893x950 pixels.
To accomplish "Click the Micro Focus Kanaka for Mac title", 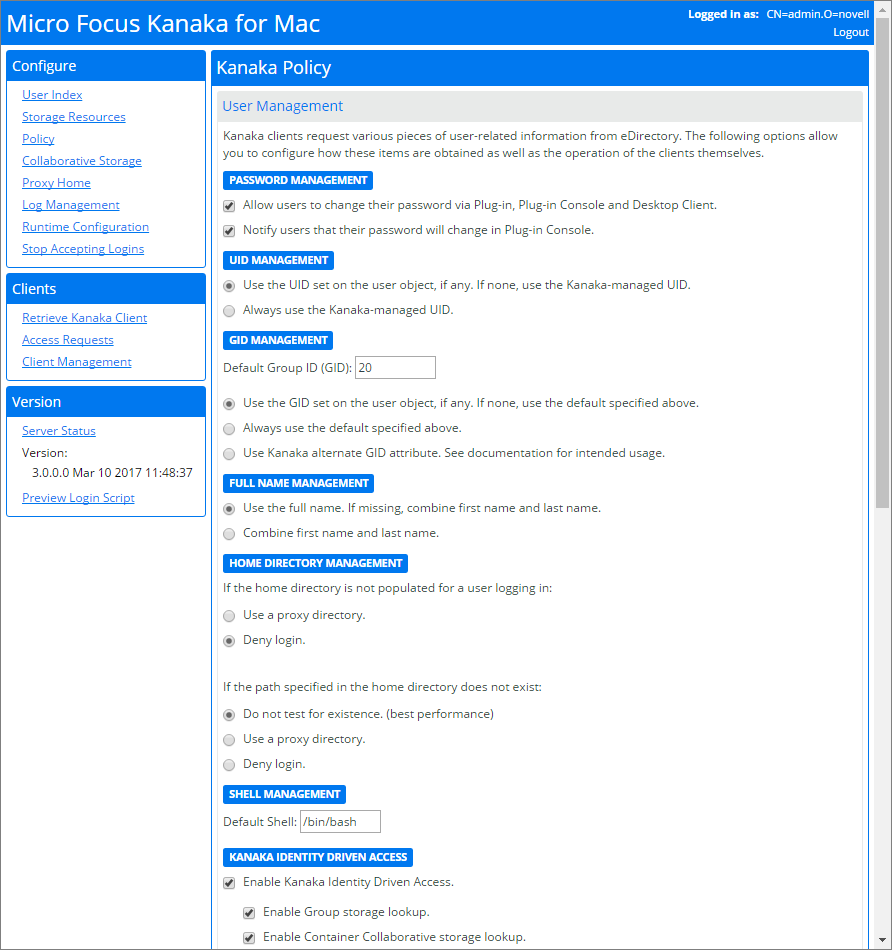I will [163, 24].
